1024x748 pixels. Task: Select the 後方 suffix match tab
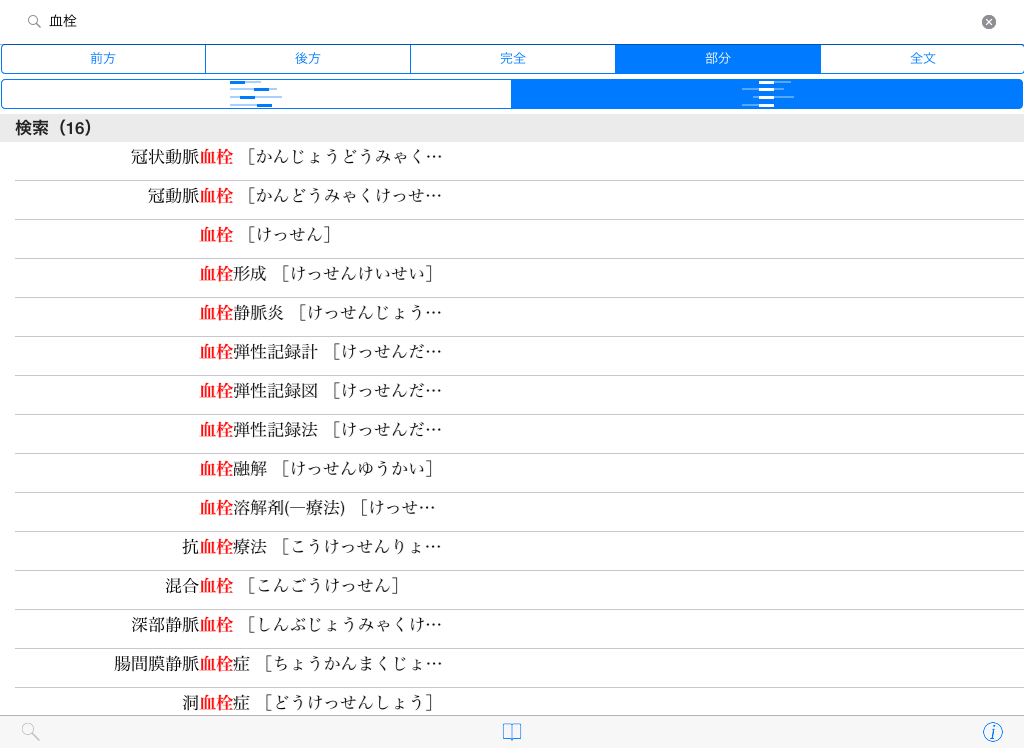coord(308,59)
